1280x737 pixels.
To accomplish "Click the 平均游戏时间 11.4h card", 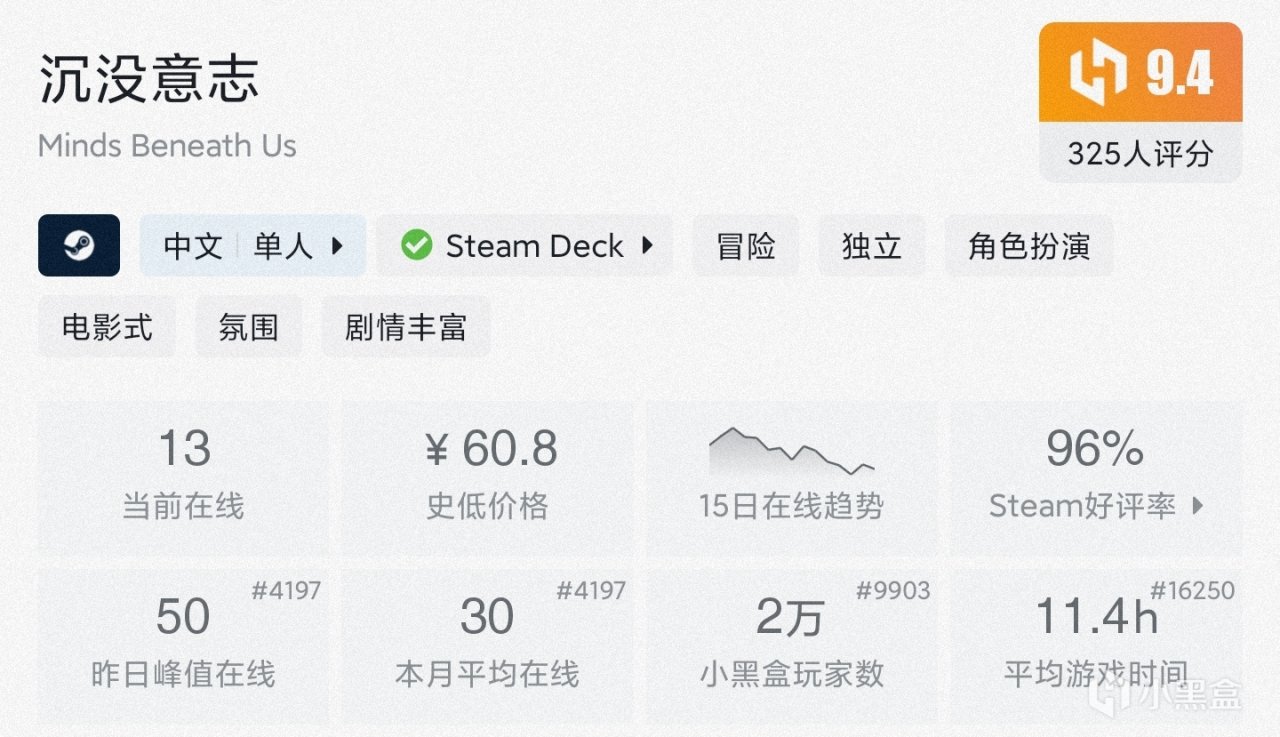I will [1096, 644].
